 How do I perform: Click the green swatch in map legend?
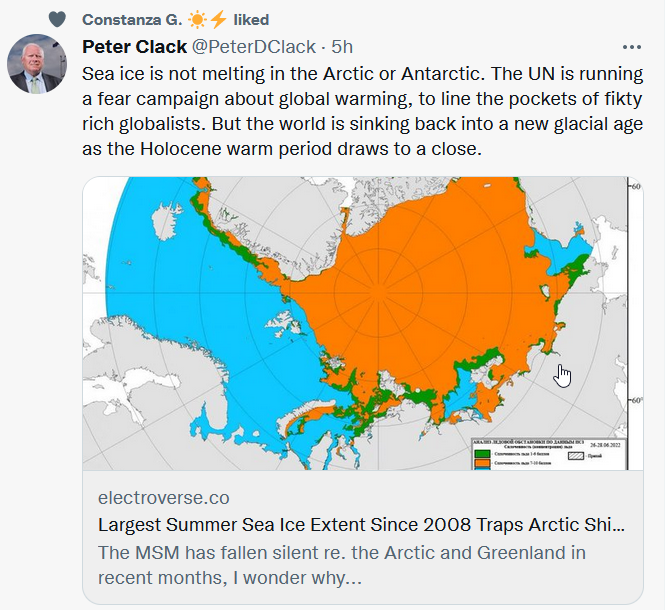(482, 454)
